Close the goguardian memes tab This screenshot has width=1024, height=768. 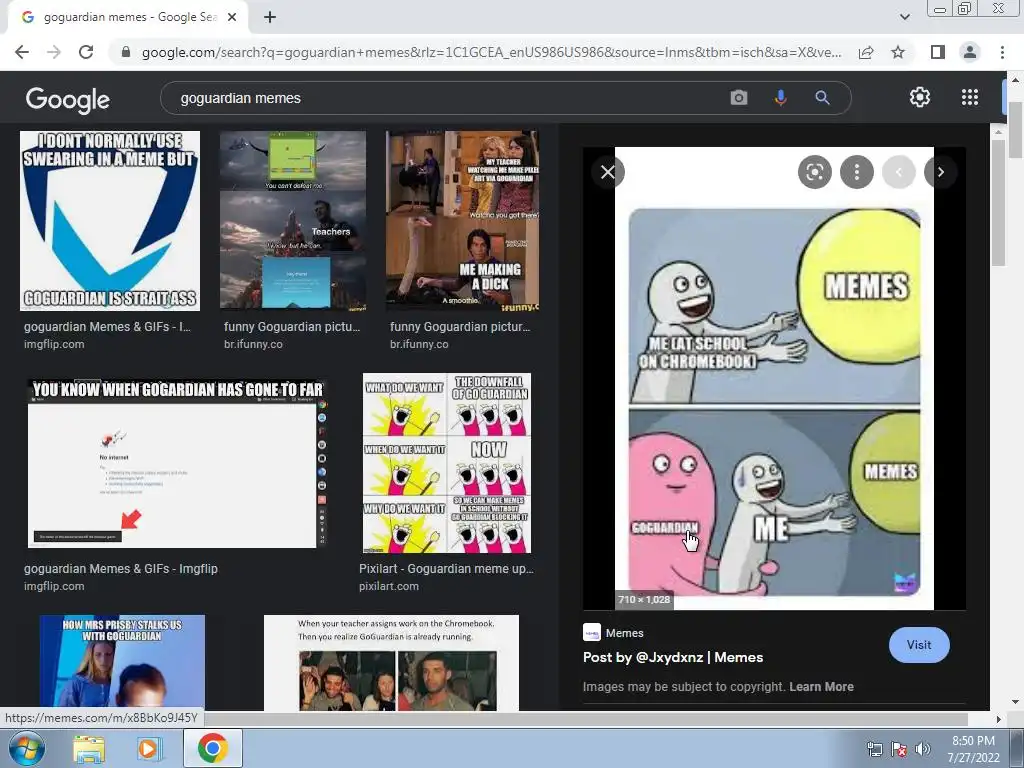tap(232, 18)
